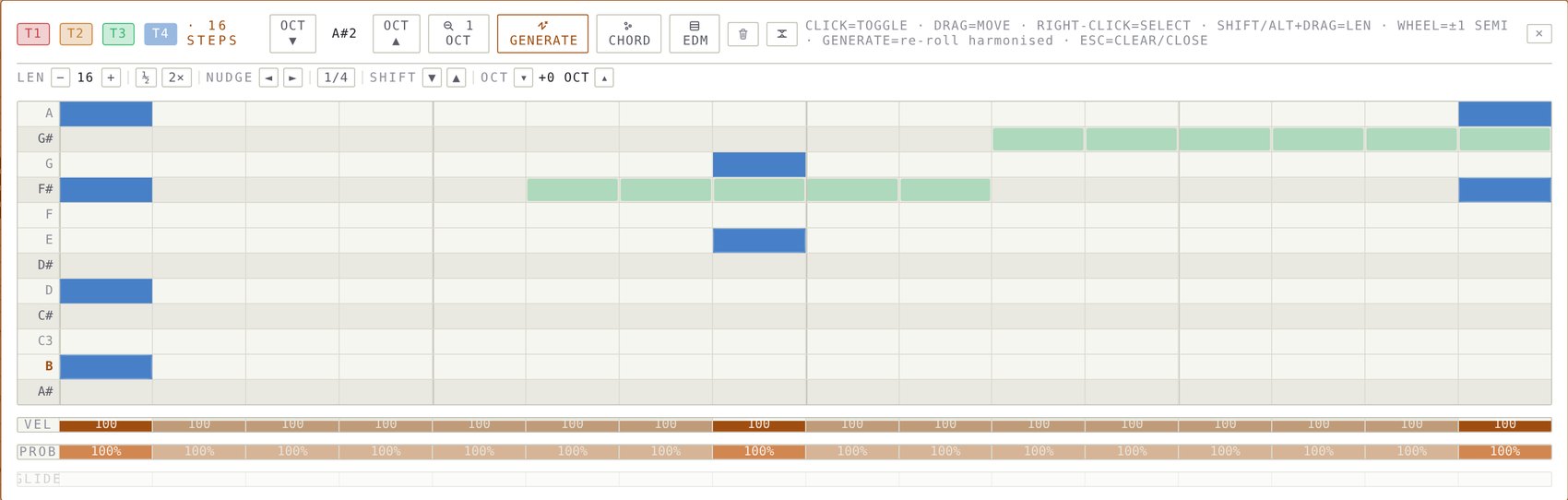Lower the octave offset with small ▾ button
Screen dimensions: 1568x500
[523, 77]
